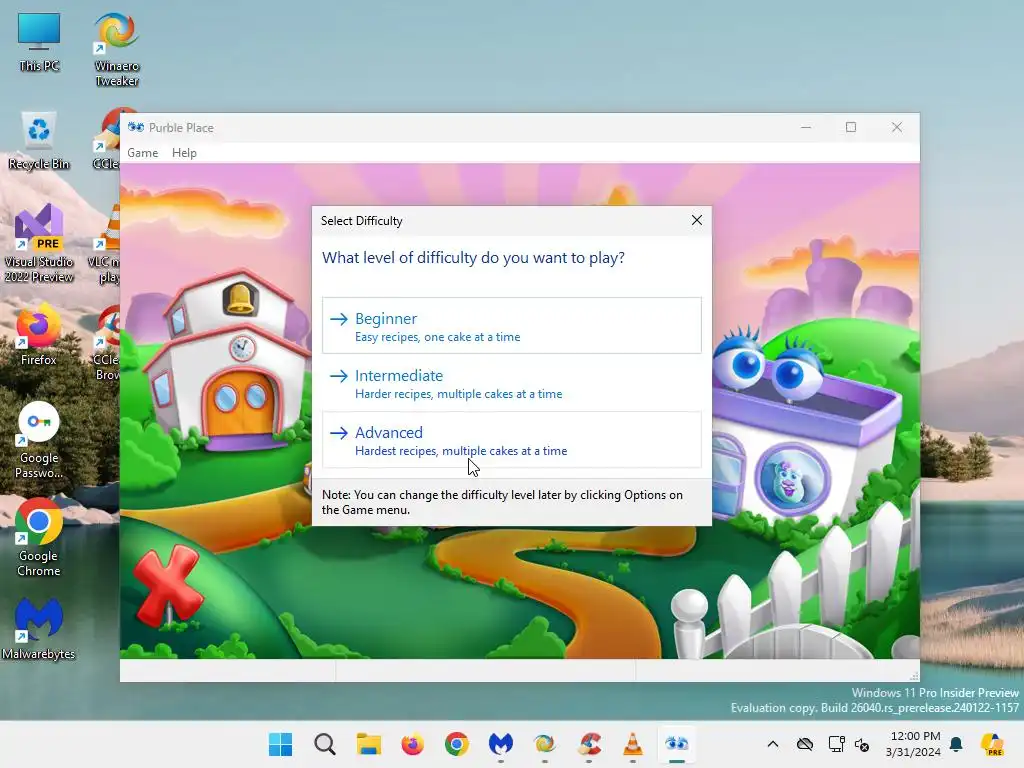Open the notifications bell
Image resolution: width=1024 pixels, height=768 pixels.
[x=956, y=744]
